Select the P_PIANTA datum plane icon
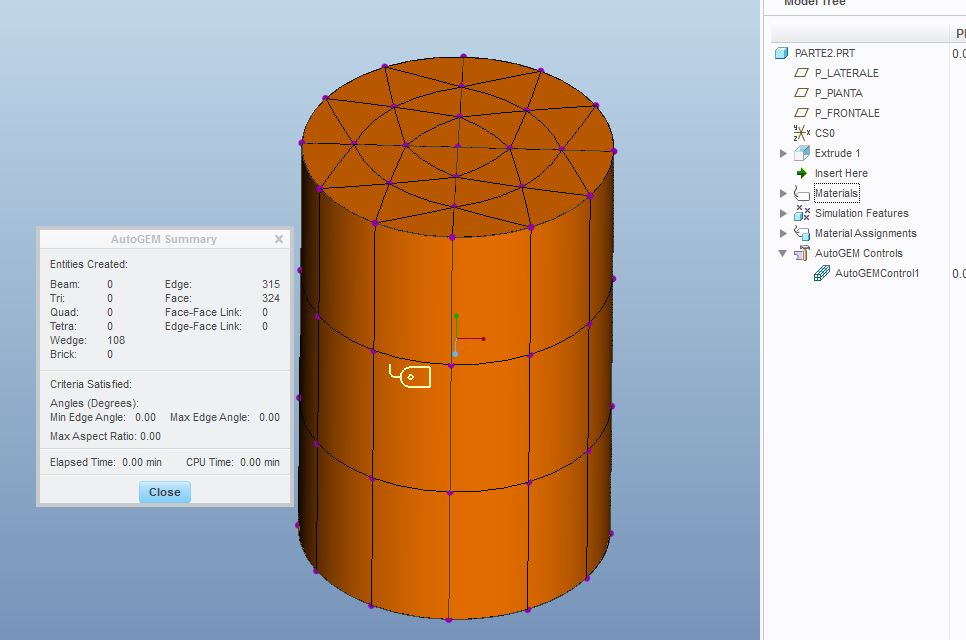 pyautogui.click(x=801, y=93)
